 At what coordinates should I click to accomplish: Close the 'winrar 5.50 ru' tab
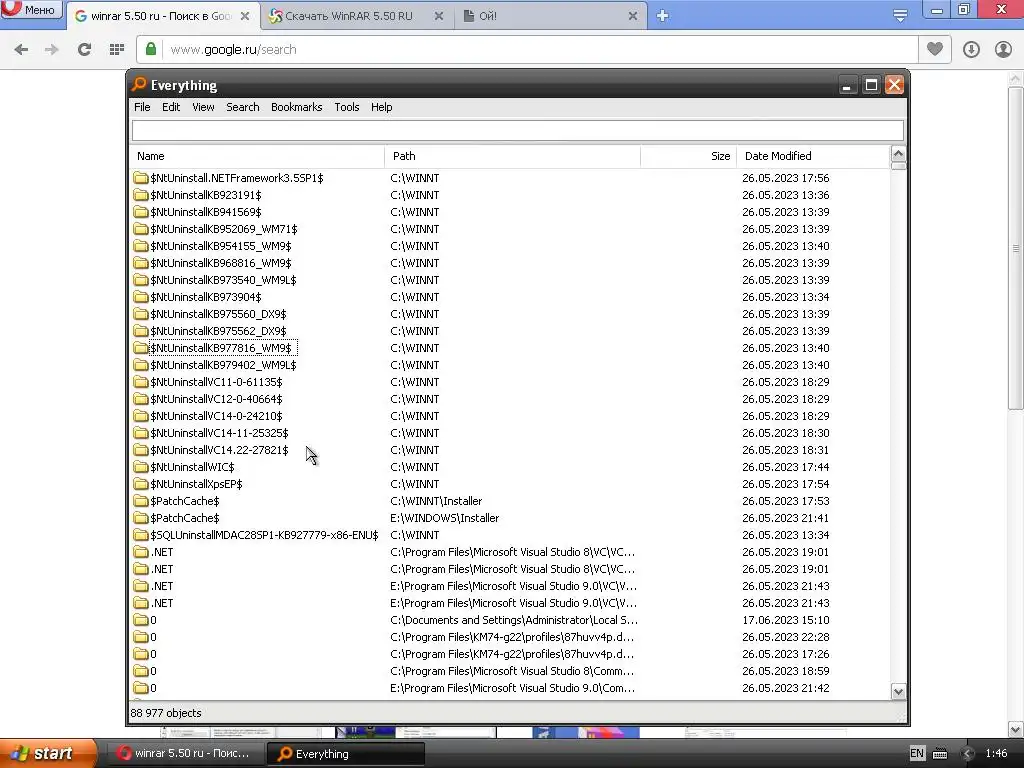(245, 16)
